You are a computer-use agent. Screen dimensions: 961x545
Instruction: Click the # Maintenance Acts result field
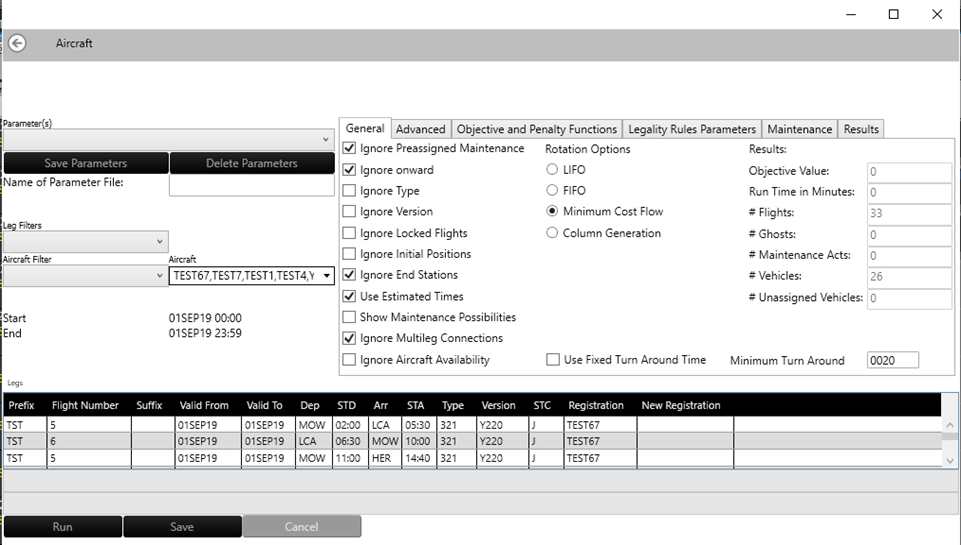(x=910, y=256)
